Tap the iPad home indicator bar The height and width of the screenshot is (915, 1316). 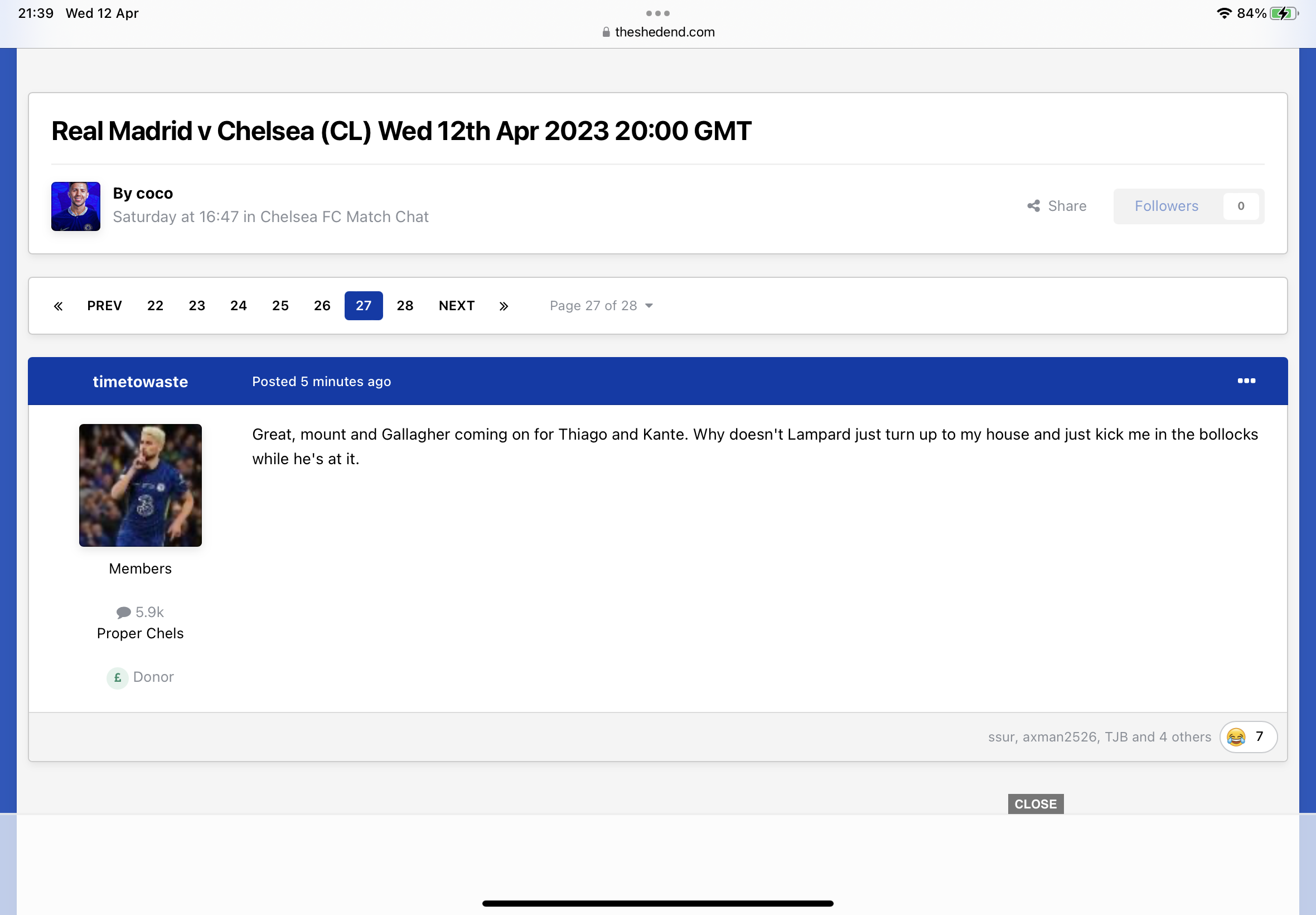657,903
